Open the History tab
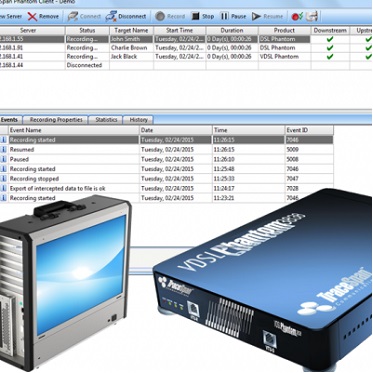This screenshot has height=373, width=373. (138, 120)
